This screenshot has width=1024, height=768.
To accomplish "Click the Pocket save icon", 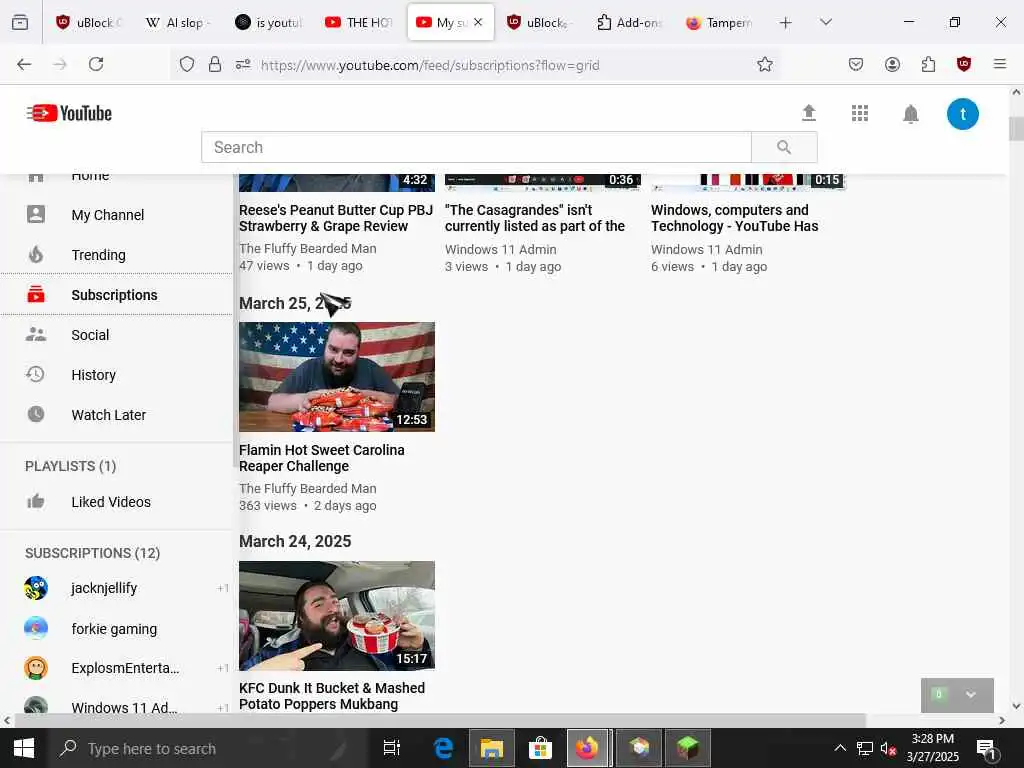I will coord(856,64).
